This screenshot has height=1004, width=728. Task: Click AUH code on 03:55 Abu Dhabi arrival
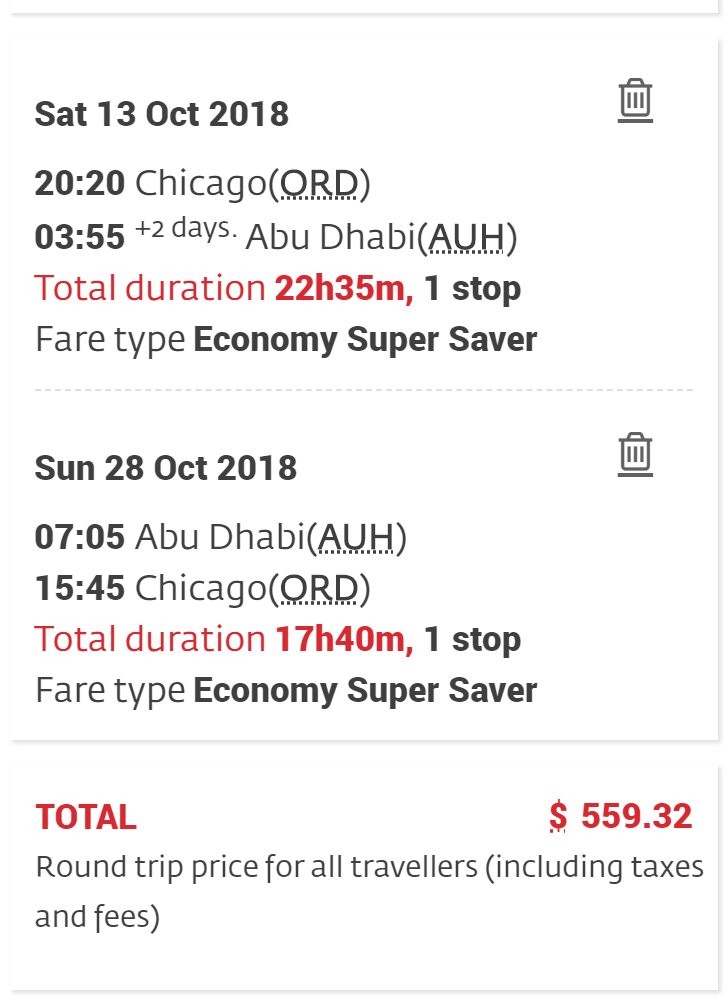(466, 237)
